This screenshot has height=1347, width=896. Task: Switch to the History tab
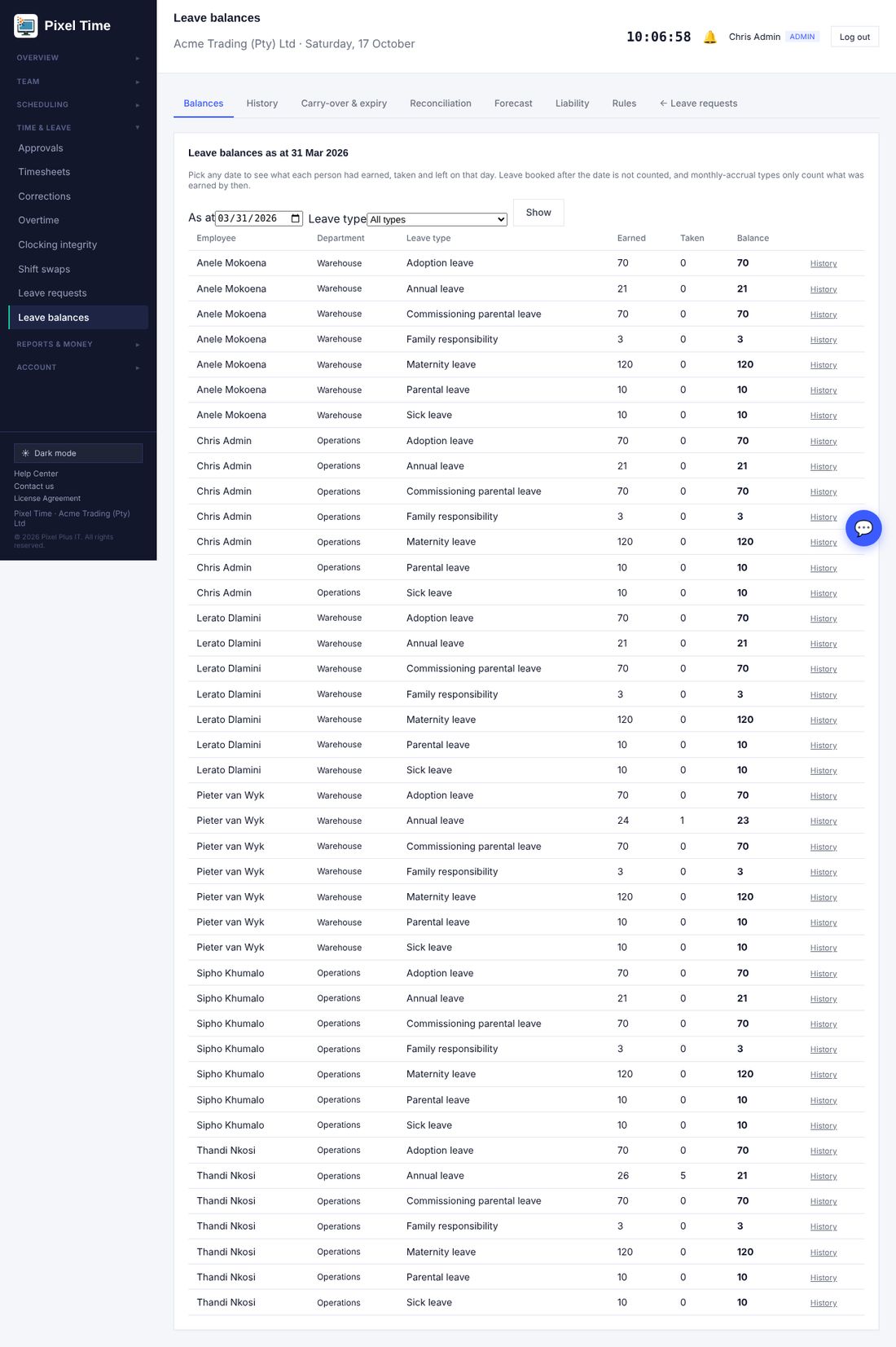point(262,103)
